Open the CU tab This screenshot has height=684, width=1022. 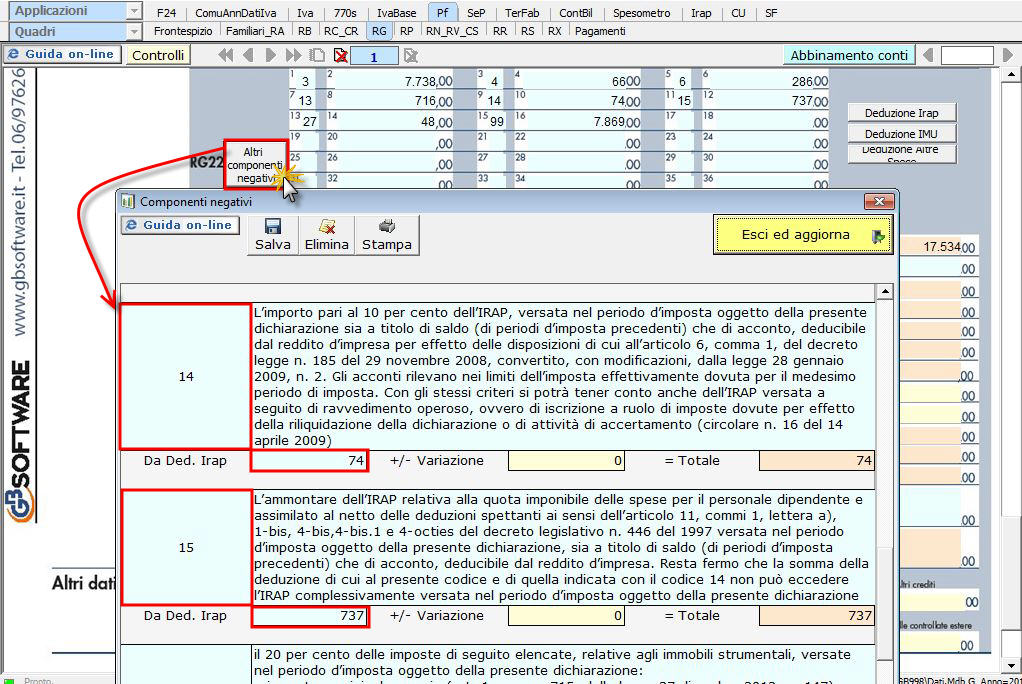[738, 12]
